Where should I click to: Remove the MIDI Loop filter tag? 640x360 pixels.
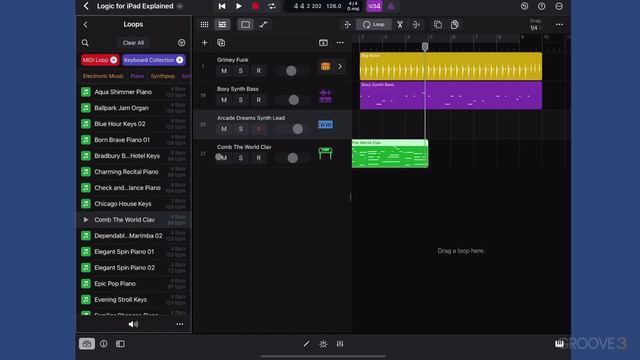[x=113, y=60]
